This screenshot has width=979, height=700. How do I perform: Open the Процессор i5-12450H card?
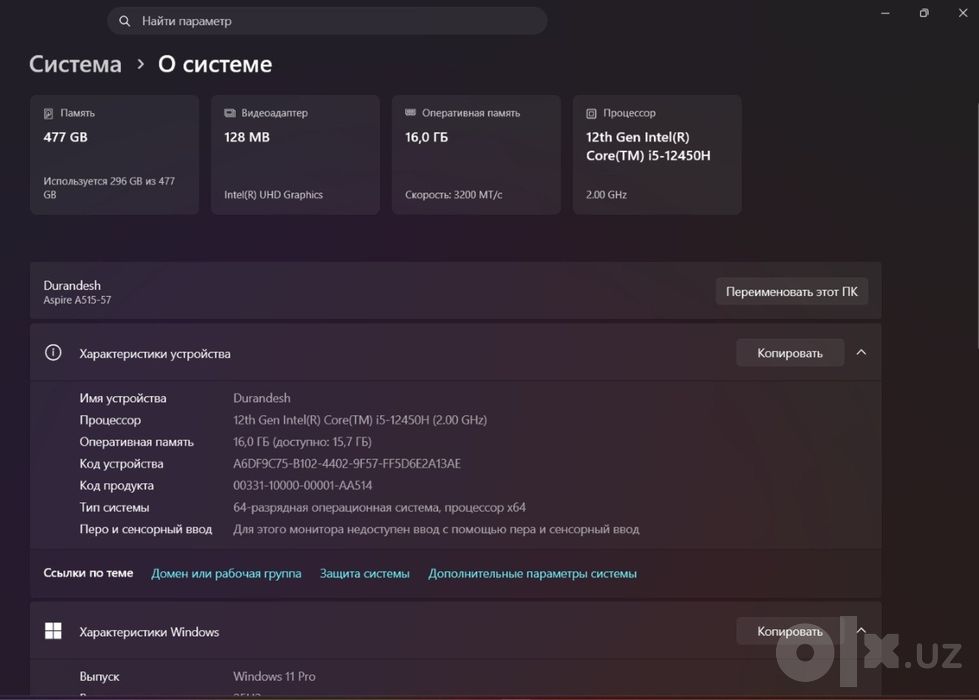pos(657,155)
